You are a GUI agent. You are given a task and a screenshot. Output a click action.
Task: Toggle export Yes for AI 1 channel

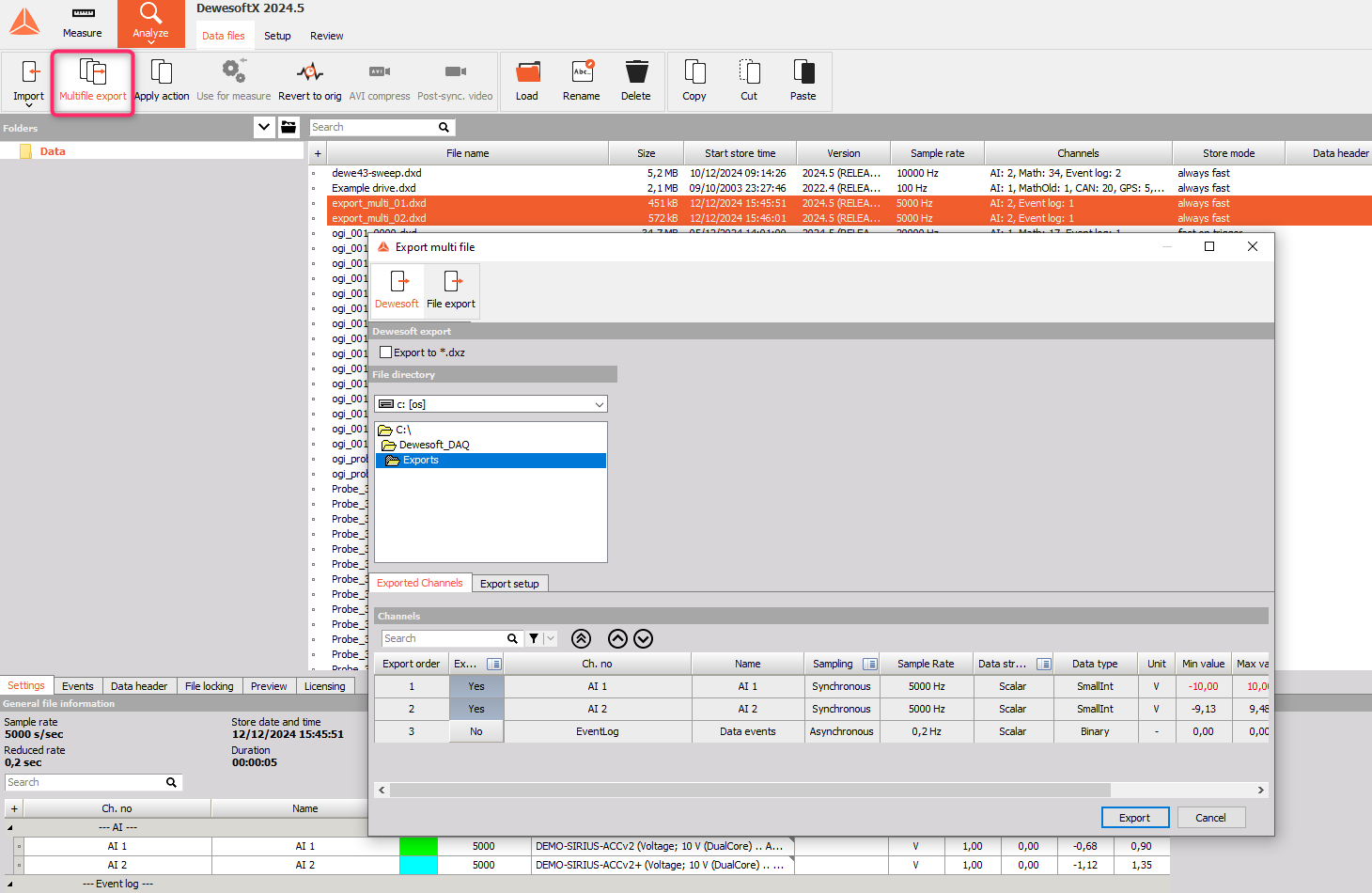tap(476, 687)
